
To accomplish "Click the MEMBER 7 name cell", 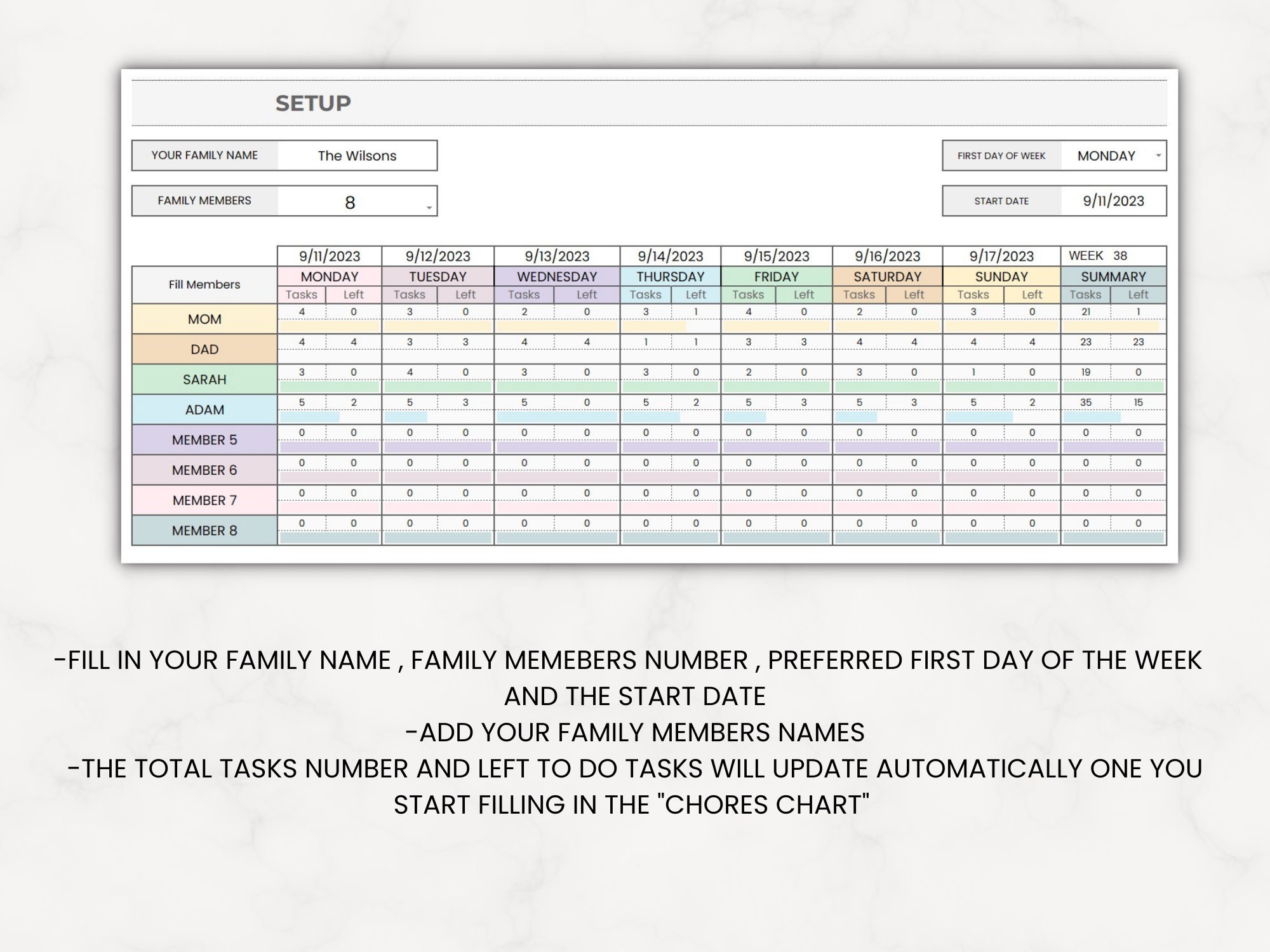I will [204, 500].
